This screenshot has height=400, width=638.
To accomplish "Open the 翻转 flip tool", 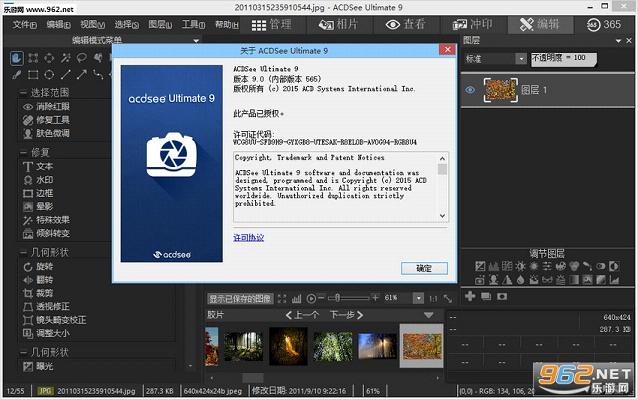I will [x=38, y=280].
